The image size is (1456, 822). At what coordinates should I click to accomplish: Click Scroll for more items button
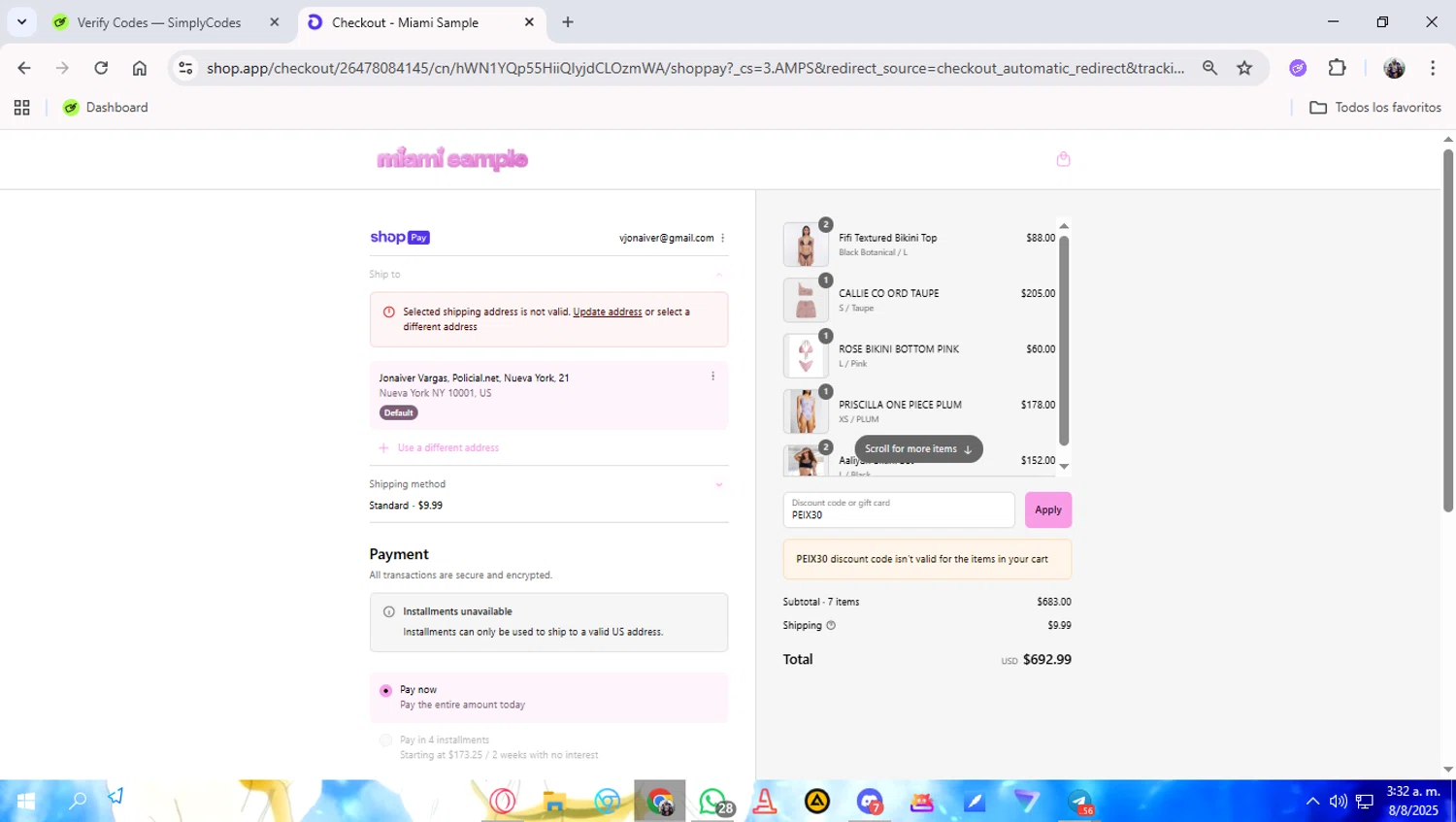point(918,449)
